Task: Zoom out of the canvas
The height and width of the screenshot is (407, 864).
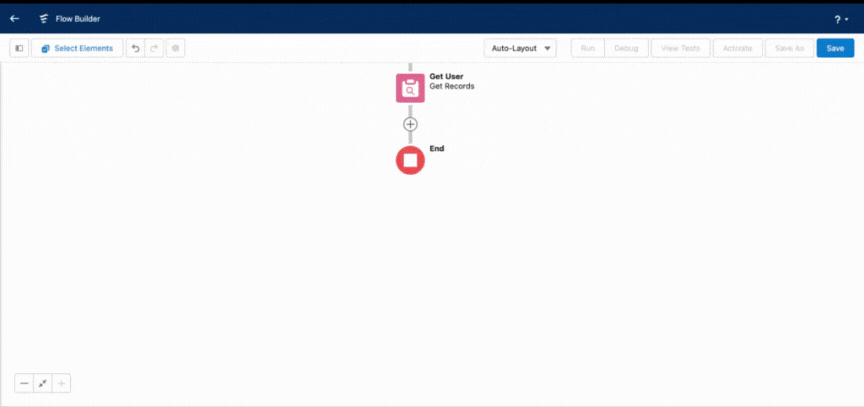Action: point(24,383)
